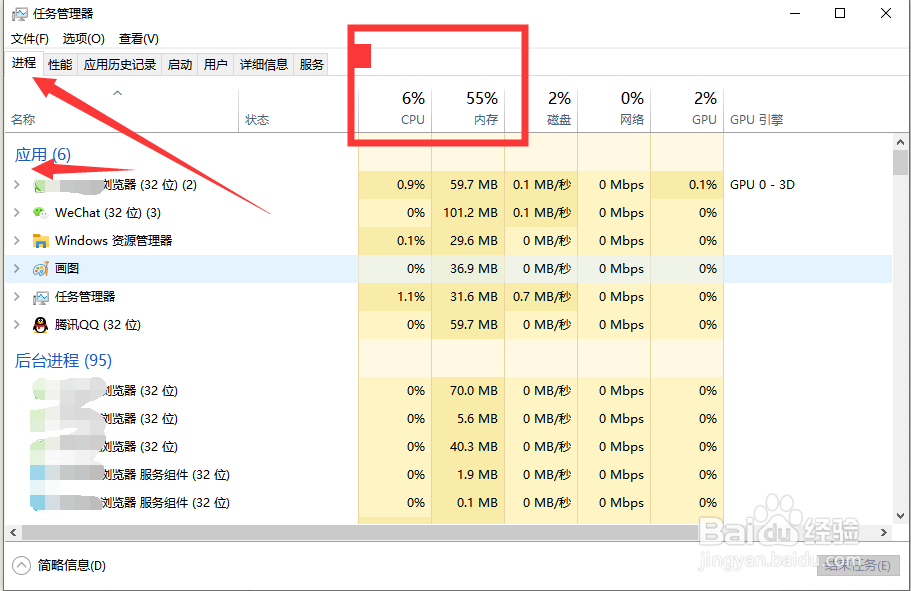
Task: Click the 0.7 MB/秒 disk cell
Action: (541, 297)
